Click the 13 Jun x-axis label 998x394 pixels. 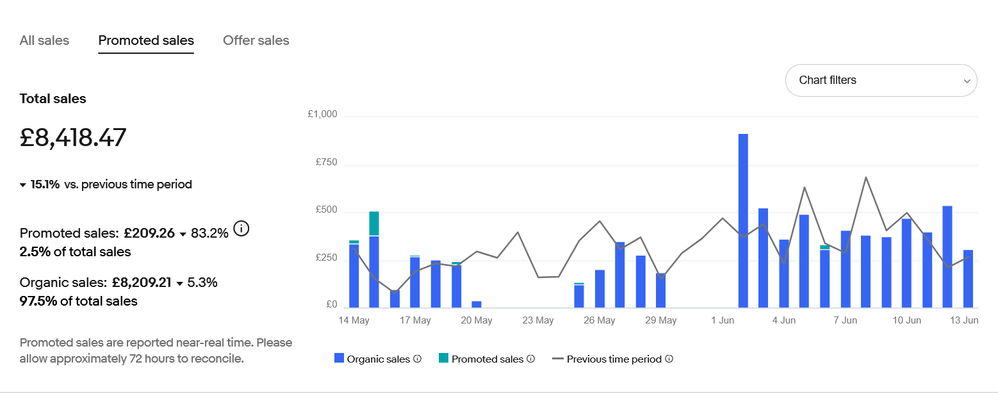(965, 320)
